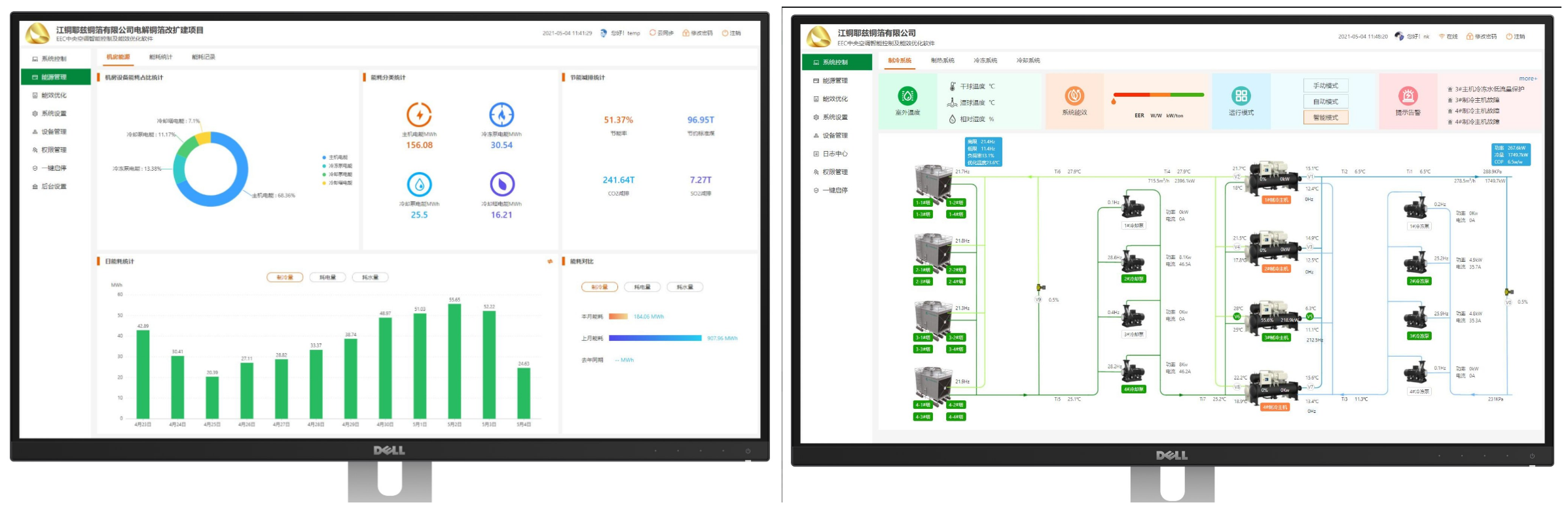Click the user avatar next to temp
This screenshot has width=1568, height=509.
coord(604,33)
